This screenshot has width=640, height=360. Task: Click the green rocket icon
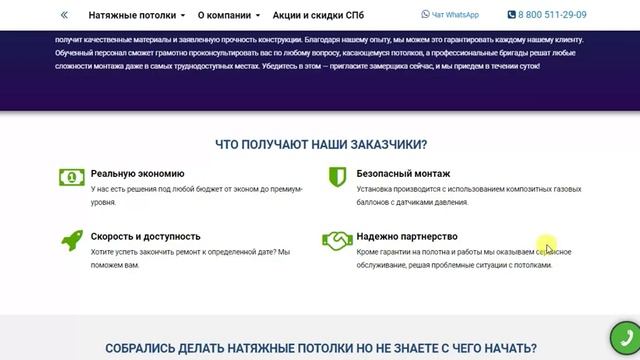(72, 240)
